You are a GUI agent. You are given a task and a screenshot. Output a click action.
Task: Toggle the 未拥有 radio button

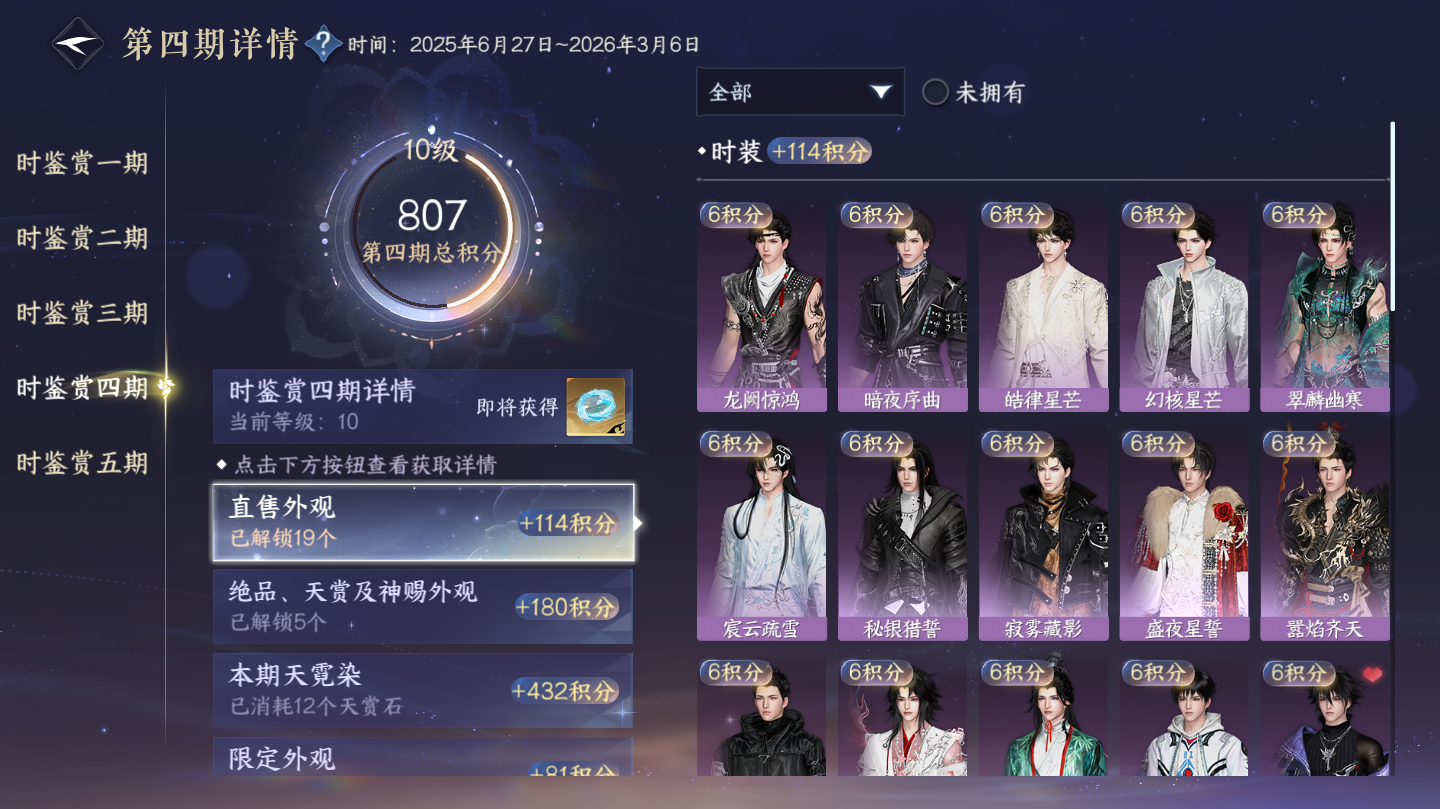(x=935, y=93)
